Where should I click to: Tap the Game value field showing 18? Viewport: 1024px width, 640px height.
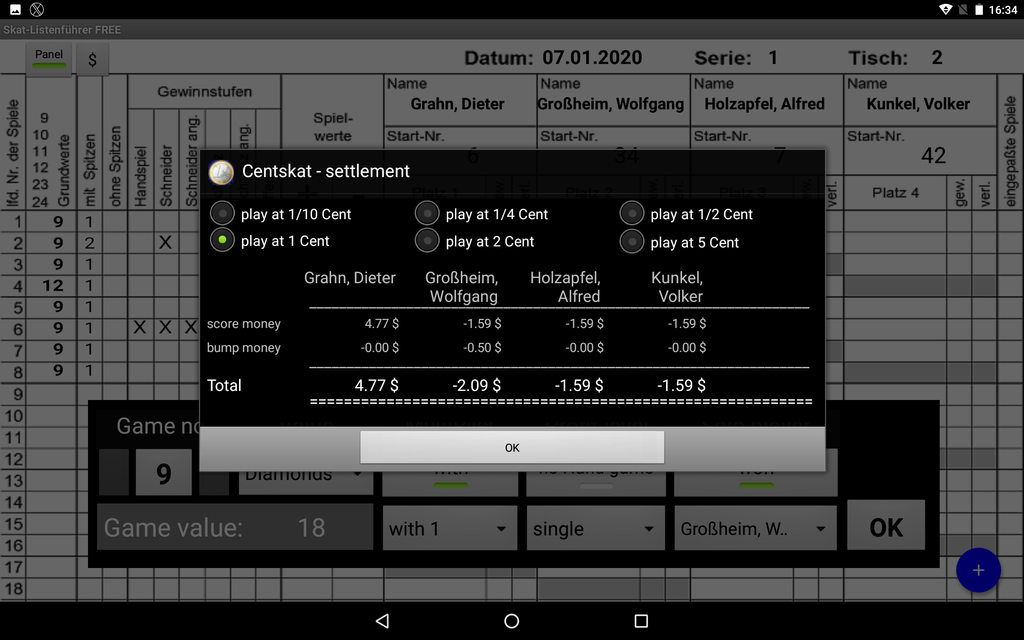point(235,527)
